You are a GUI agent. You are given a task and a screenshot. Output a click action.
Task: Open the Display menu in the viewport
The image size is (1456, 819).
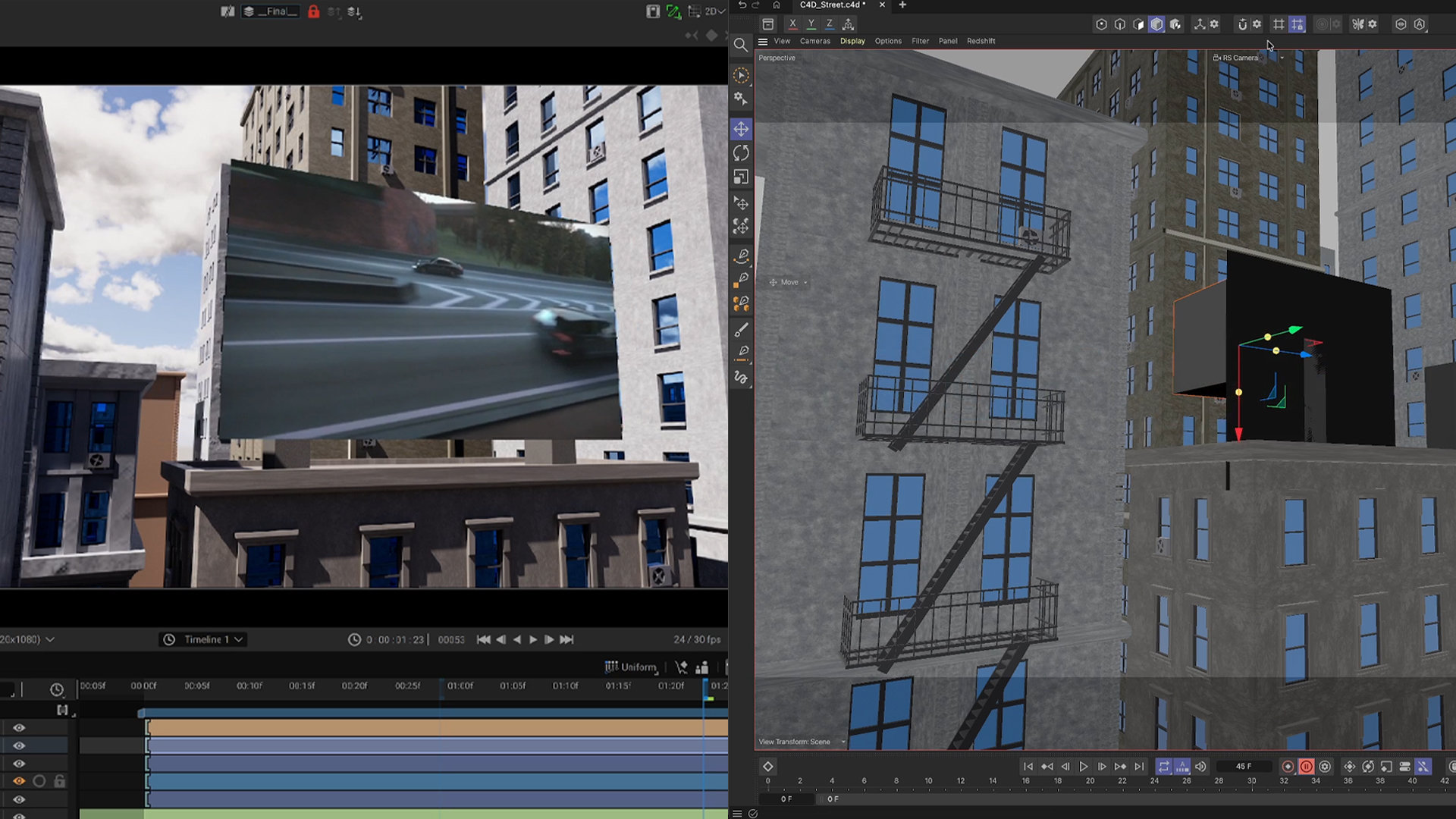852,41
